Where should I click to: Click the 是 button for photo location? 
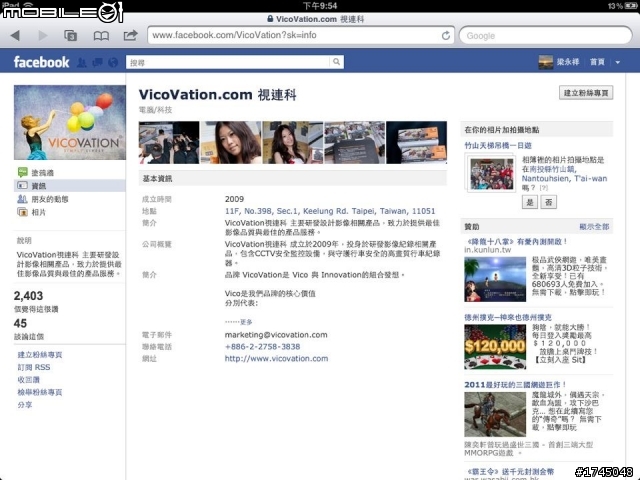point(529,202)
